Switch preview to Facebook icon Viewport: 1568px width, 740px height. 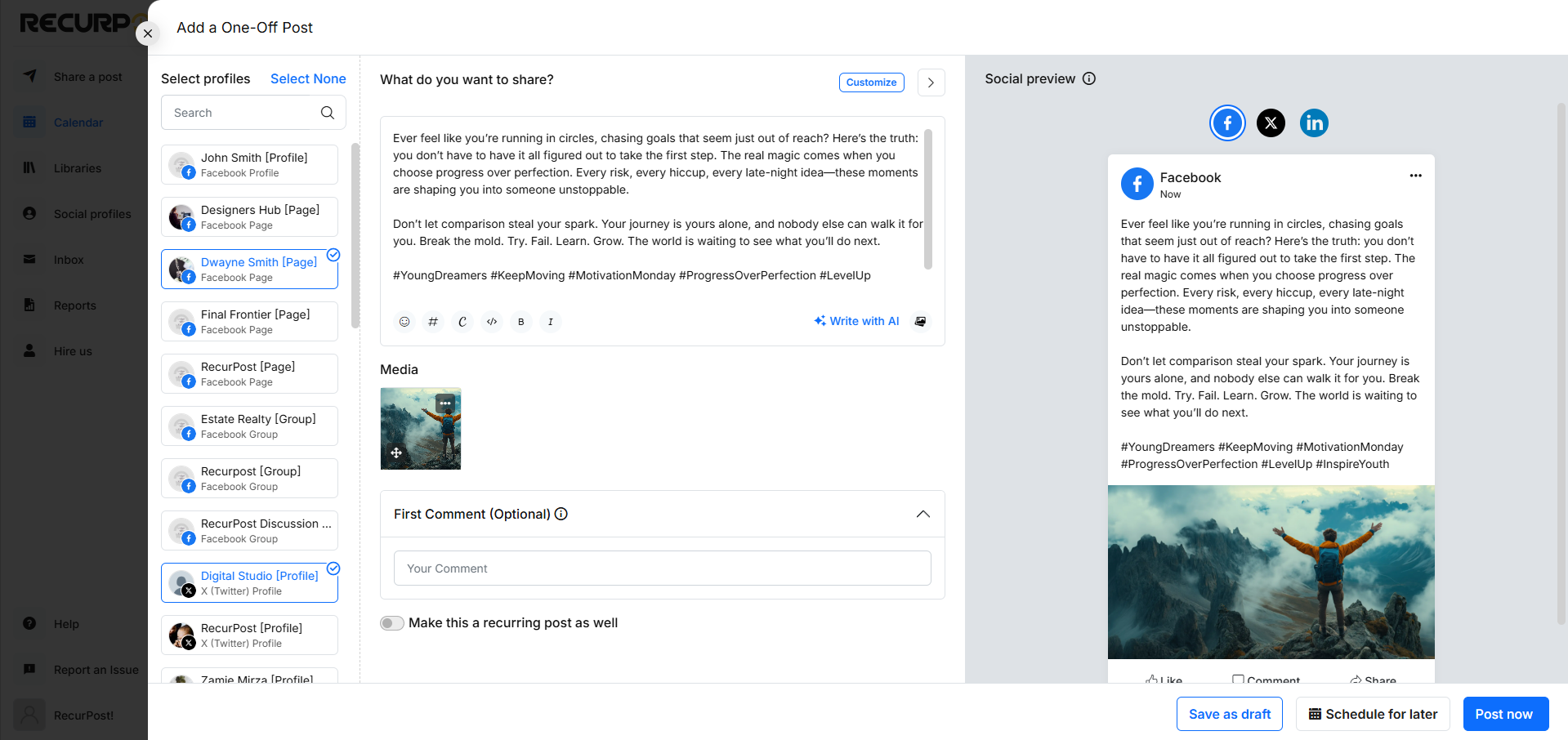(x=1227, y=123)
